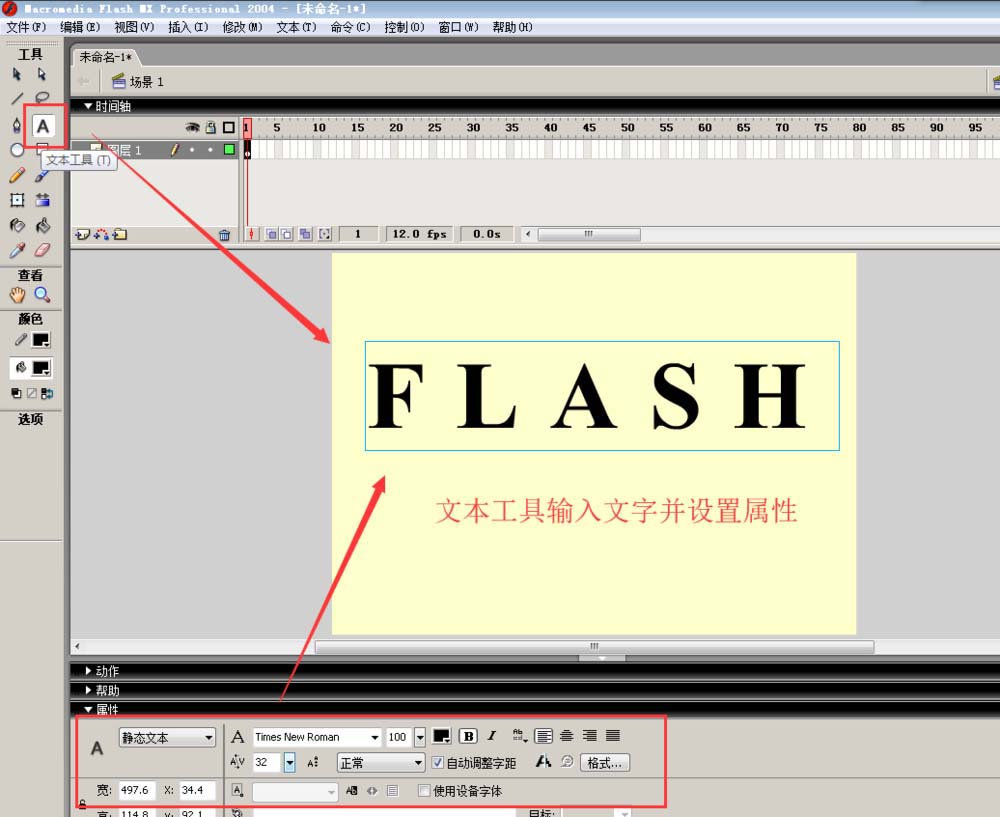Open the Commands menu (命令)

tap(350, 27)
